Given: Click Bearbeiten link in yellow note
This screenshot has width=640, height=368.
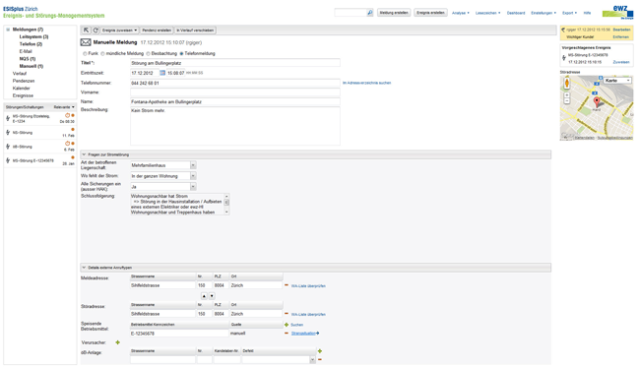Looking at the screenshot, I should (622, 30).
